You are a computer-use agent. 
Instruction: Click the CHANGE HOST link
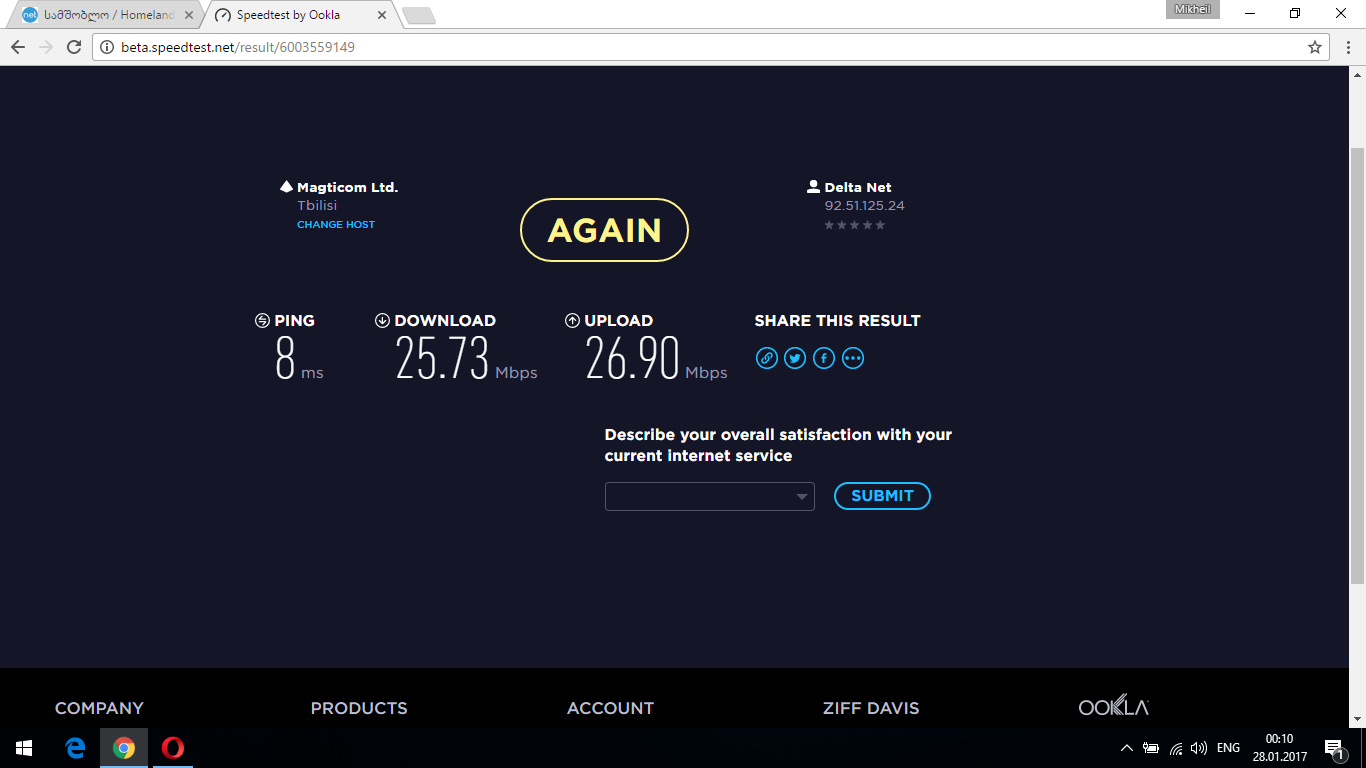336,225
